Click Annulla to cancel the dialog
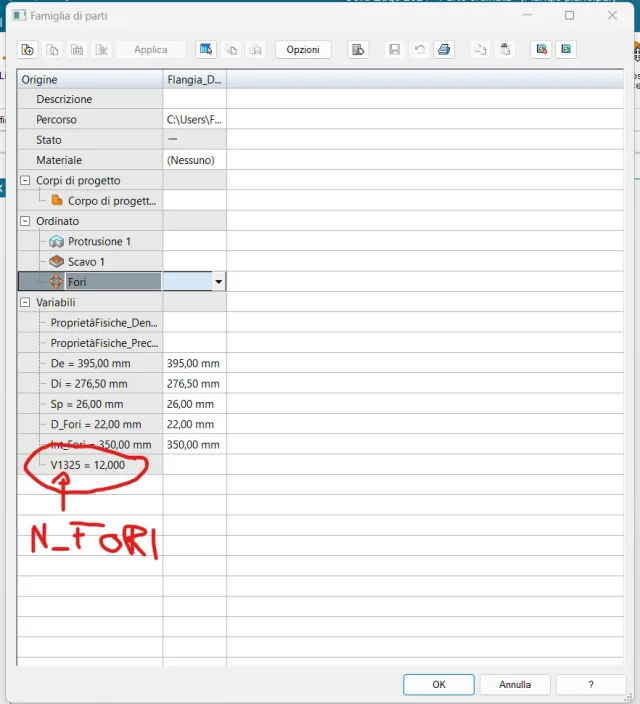 (x=515, y=685)
